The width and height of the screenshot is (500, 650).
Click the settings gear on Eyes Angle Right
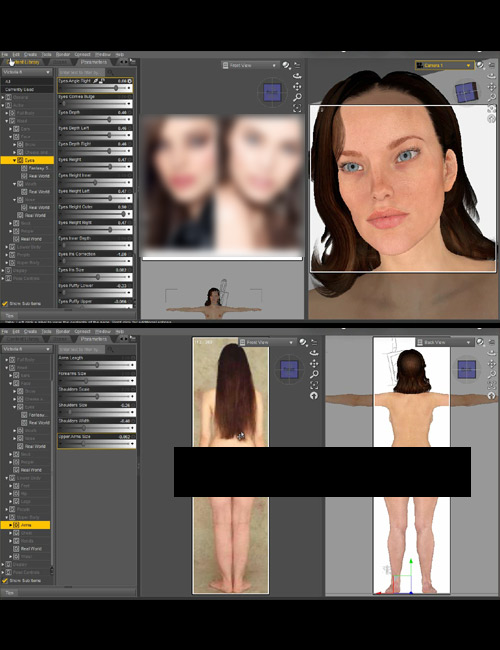130,81
